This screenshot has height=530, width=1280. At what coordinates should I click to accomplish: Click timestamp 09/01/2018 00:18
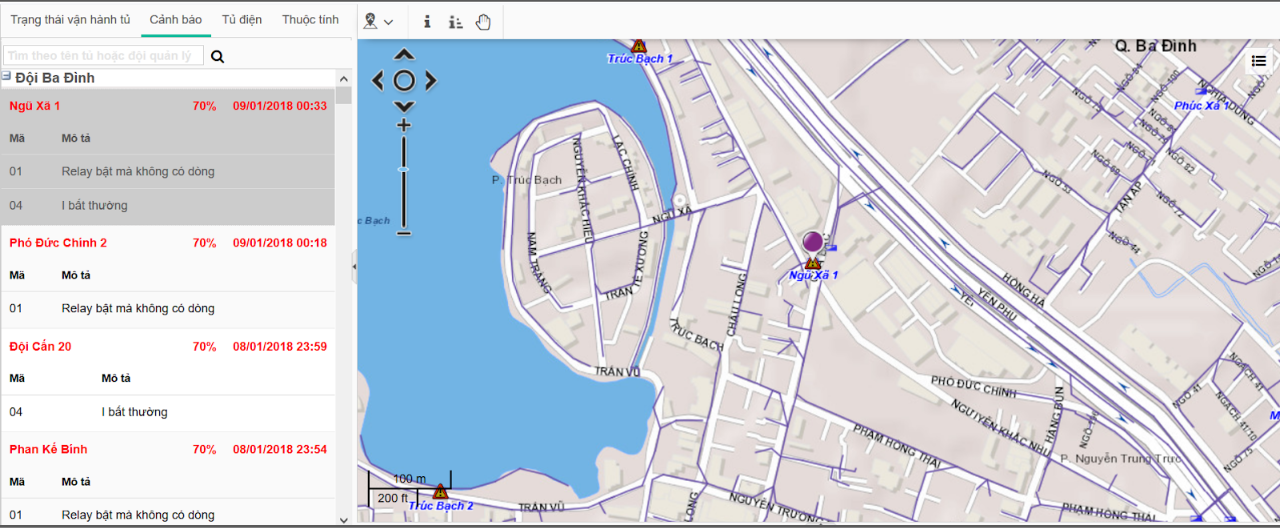pos(280,243)
